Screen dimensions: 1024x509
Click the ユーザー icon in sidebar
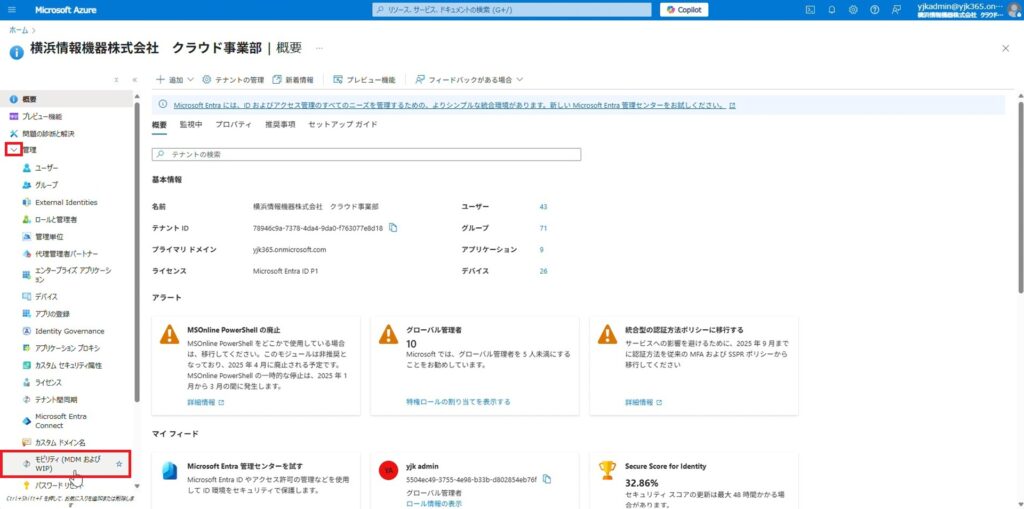[x=27, y=168]
